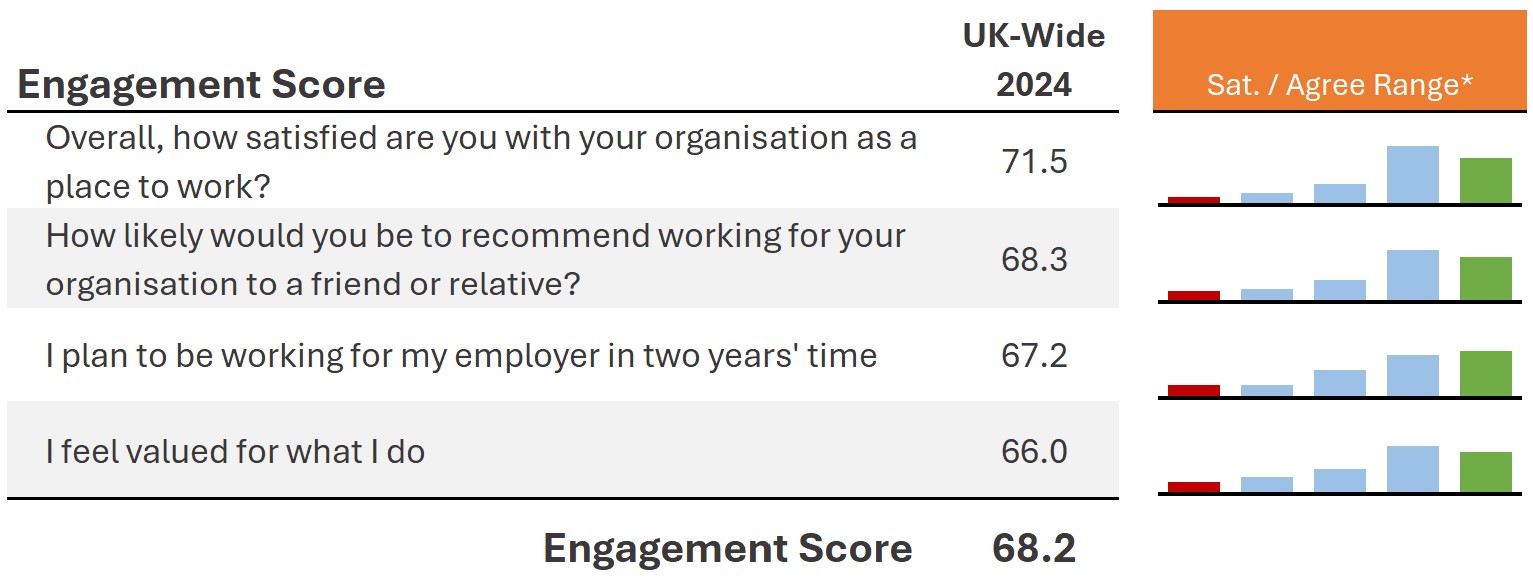Click the 71.5 score value
Viewport: 1533px width, 582px height.
pos(1034,161)
